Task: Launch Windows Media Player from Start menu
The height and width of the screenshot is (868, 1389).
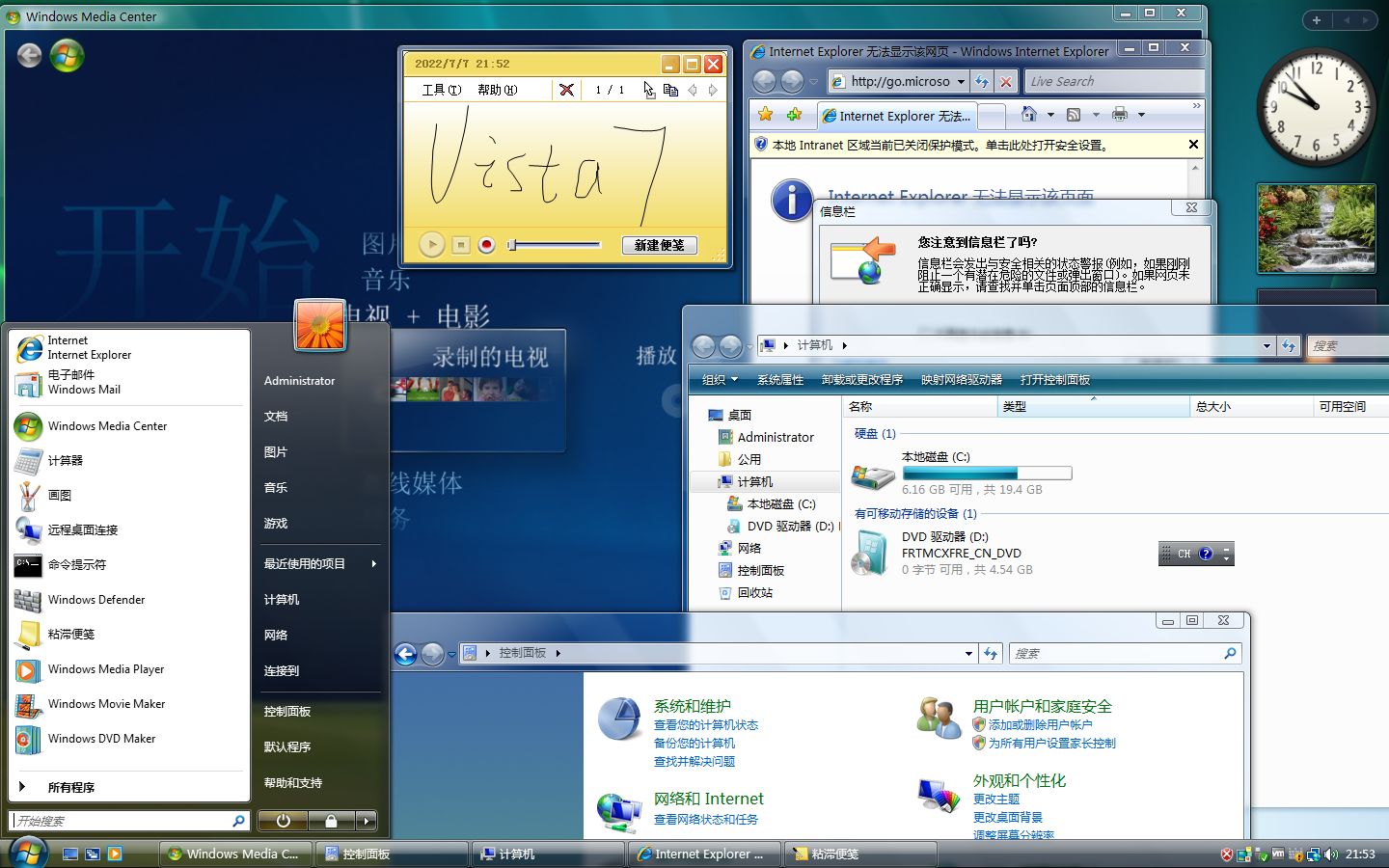Action: click(129, 668)
